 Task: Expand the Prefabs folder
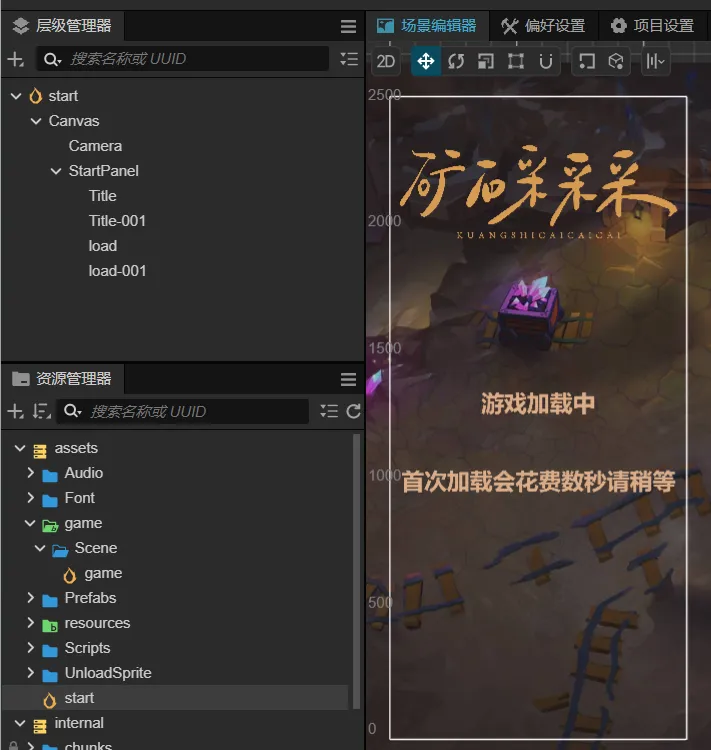[x=31, y=598]
